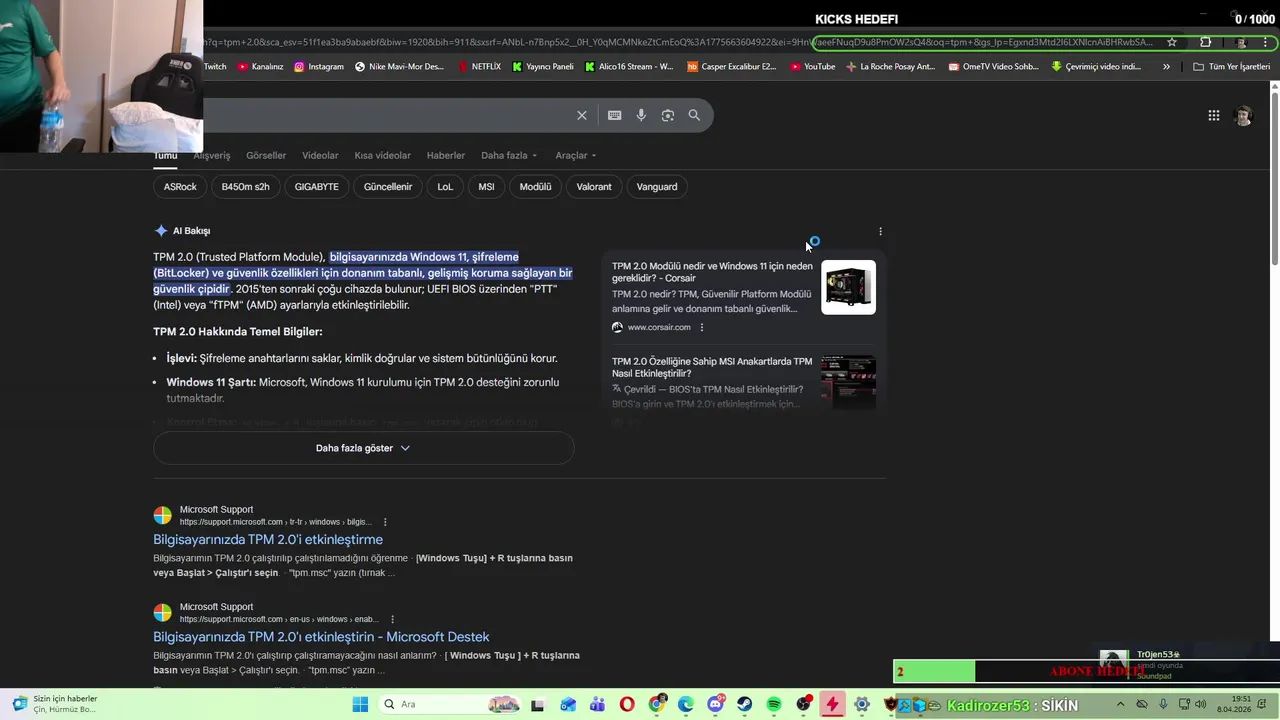Filter results with the ASRock chip
This screenshot has width=1280, height=720.
point(180,187)
